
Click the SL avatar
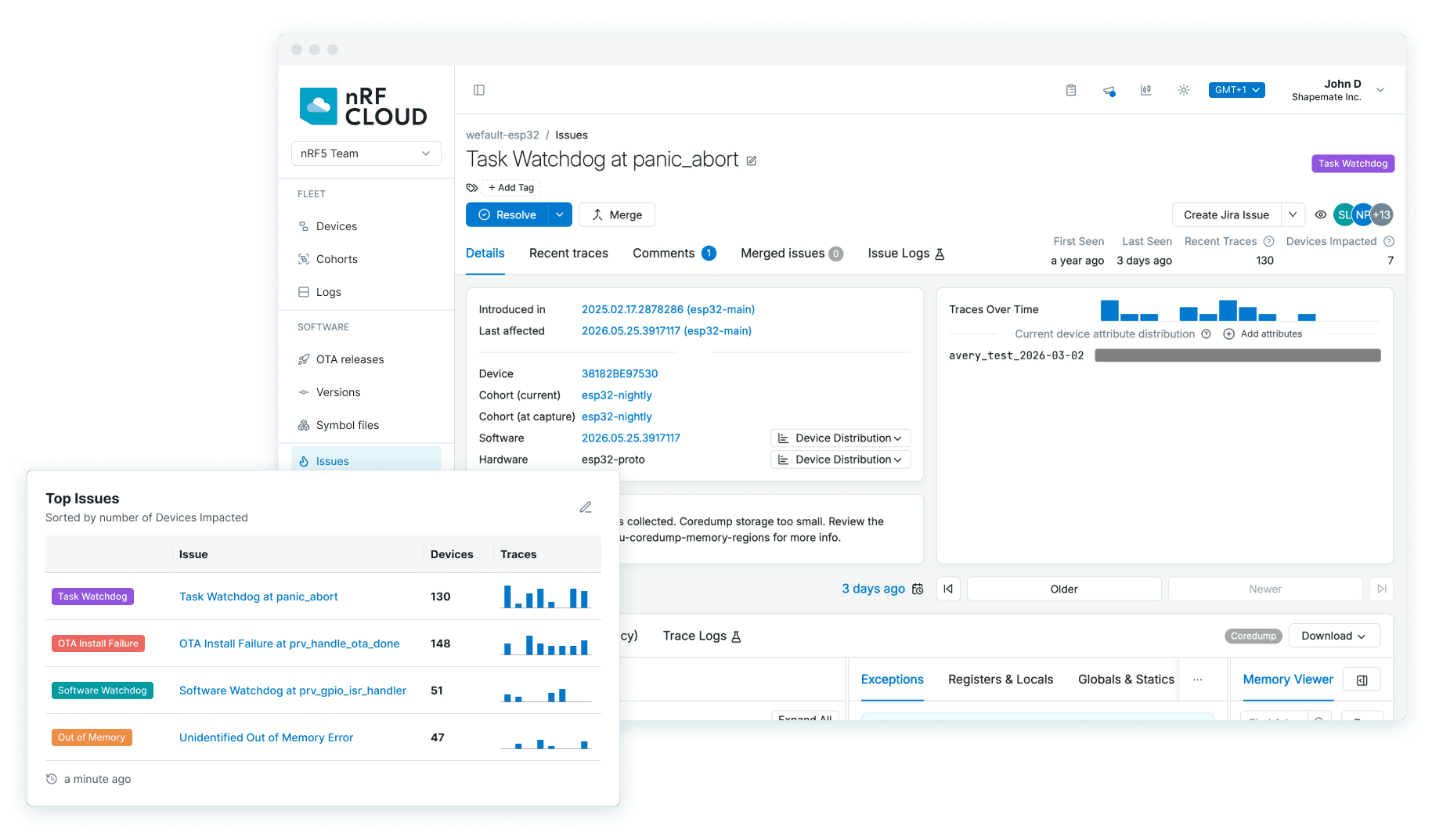point(1344,215)
